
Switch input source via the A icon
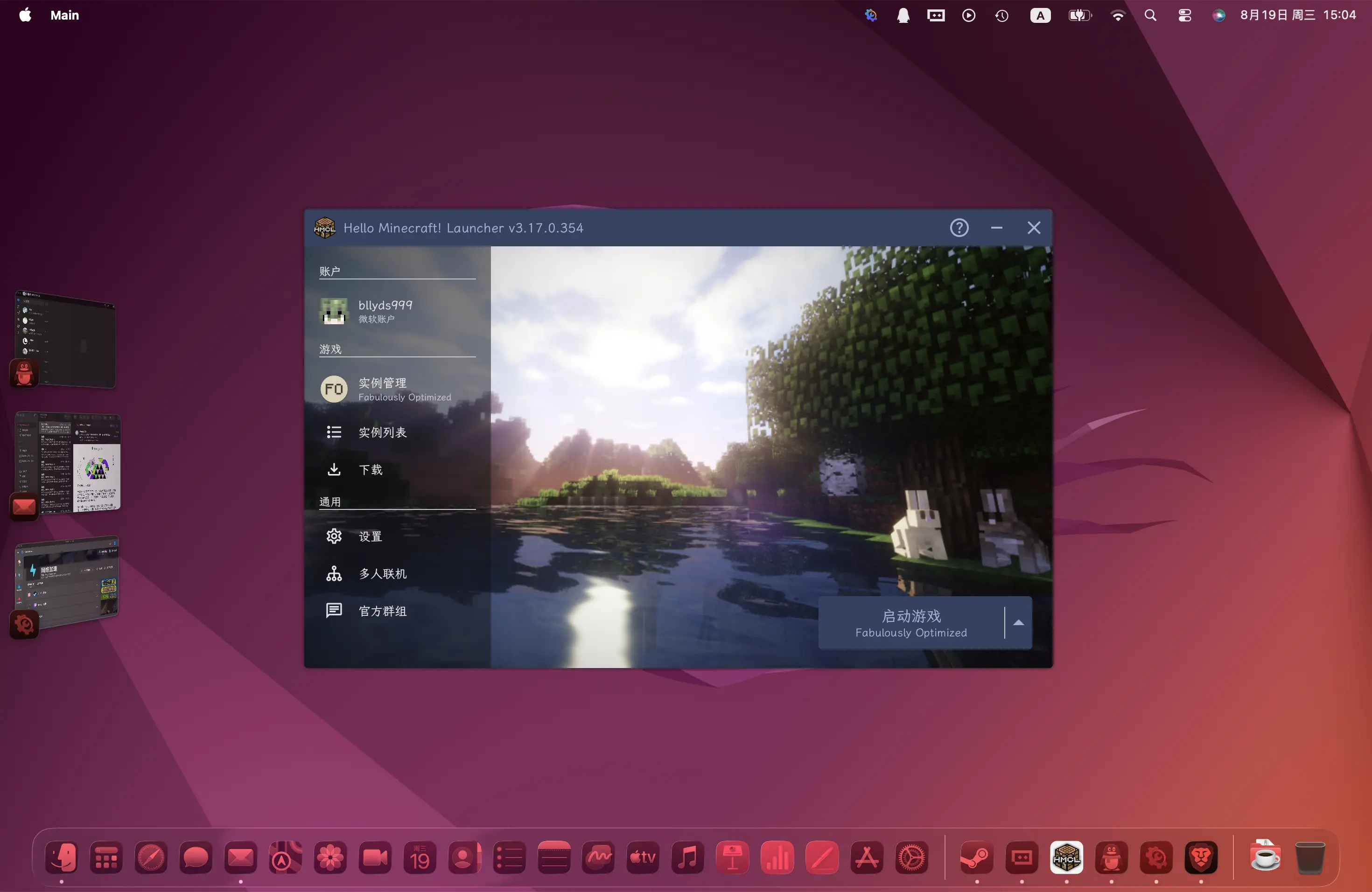click(x=1041, y=15)
